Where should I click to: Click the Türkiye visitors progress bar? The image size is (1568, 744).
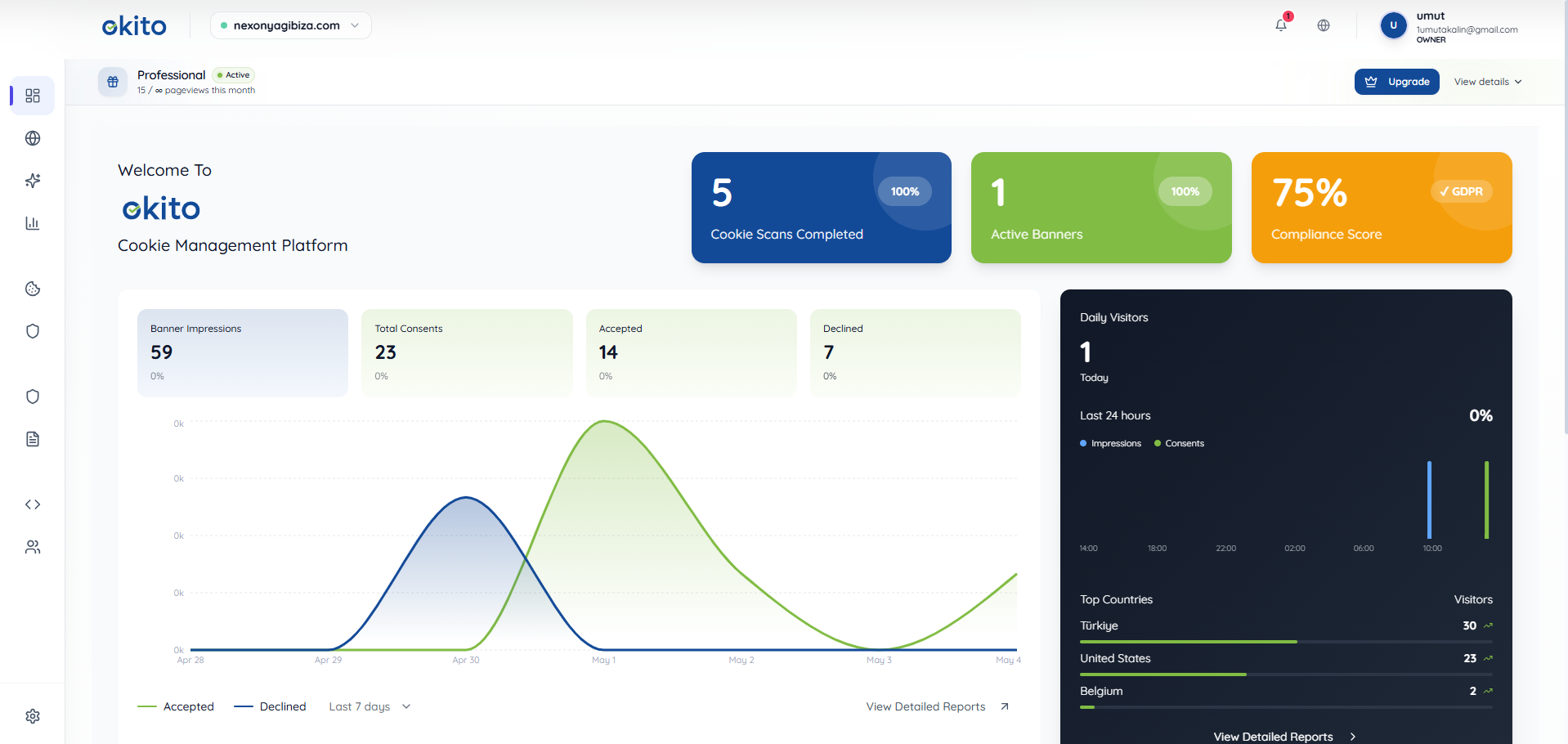1286,642
